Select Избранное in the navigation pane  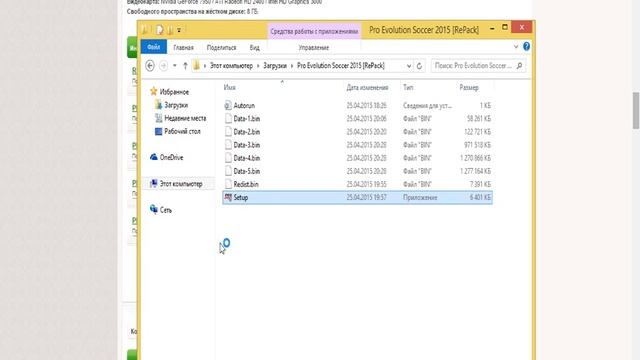(174, 92)
